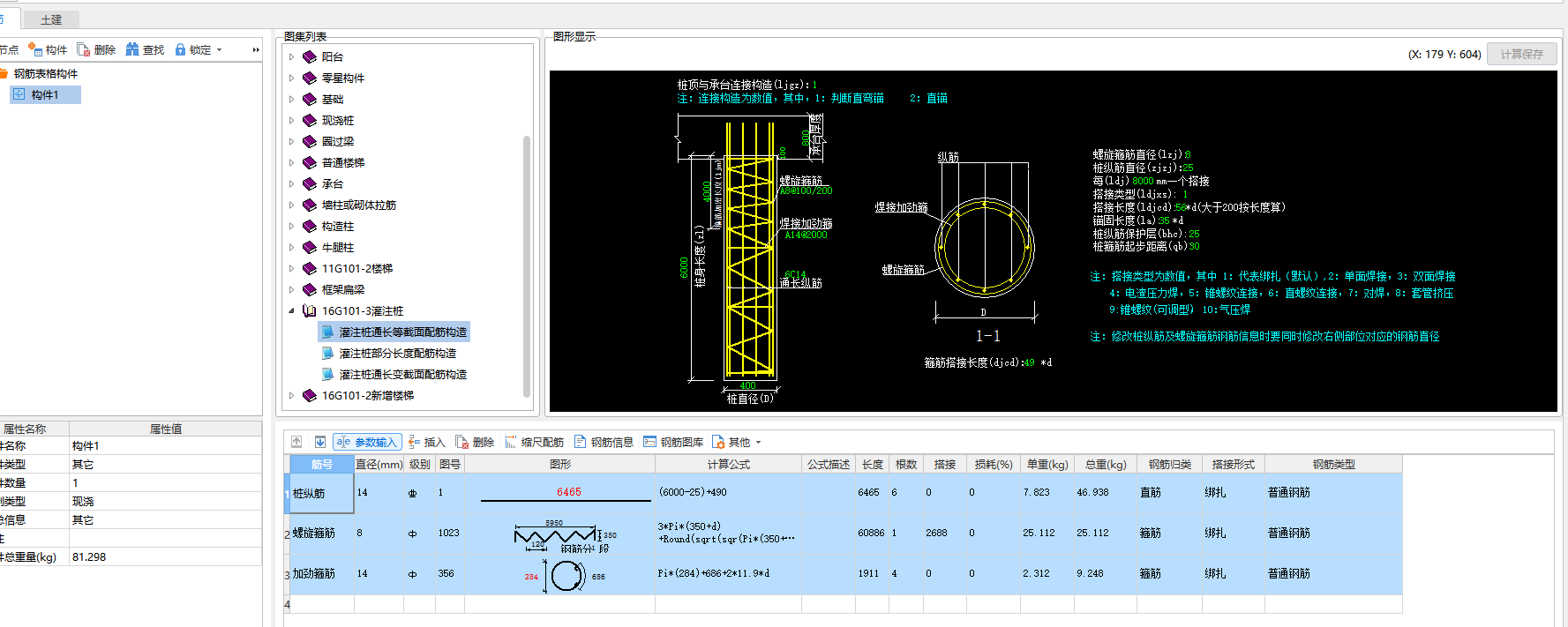Click the 查找 binoculars icon
The height and width of the screenshot is (627, 1568).
click(132, 49)
